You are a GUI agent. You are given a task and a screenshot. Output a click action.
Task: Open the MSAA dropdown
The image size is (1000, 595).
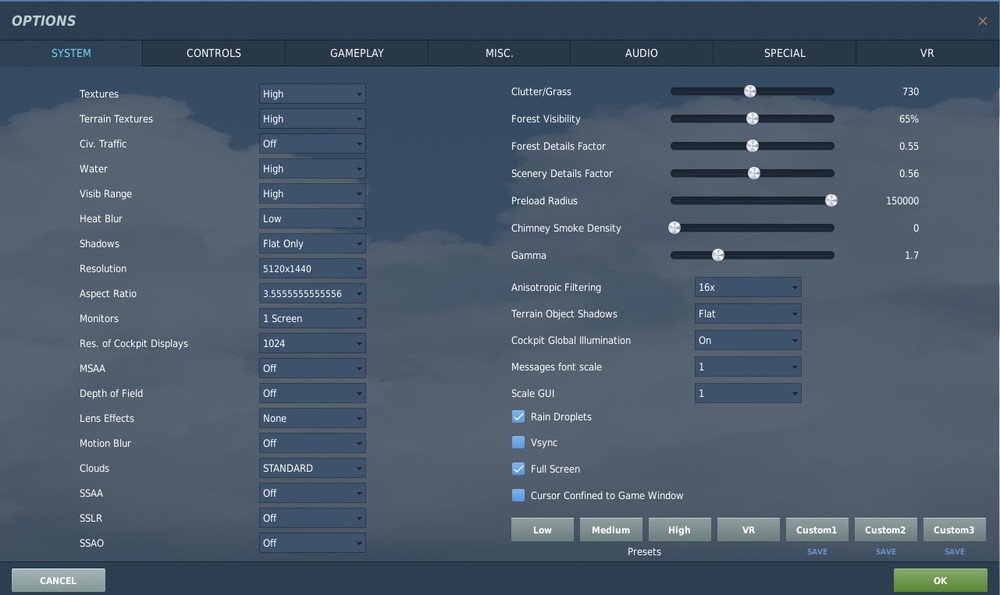pos(311,368)
